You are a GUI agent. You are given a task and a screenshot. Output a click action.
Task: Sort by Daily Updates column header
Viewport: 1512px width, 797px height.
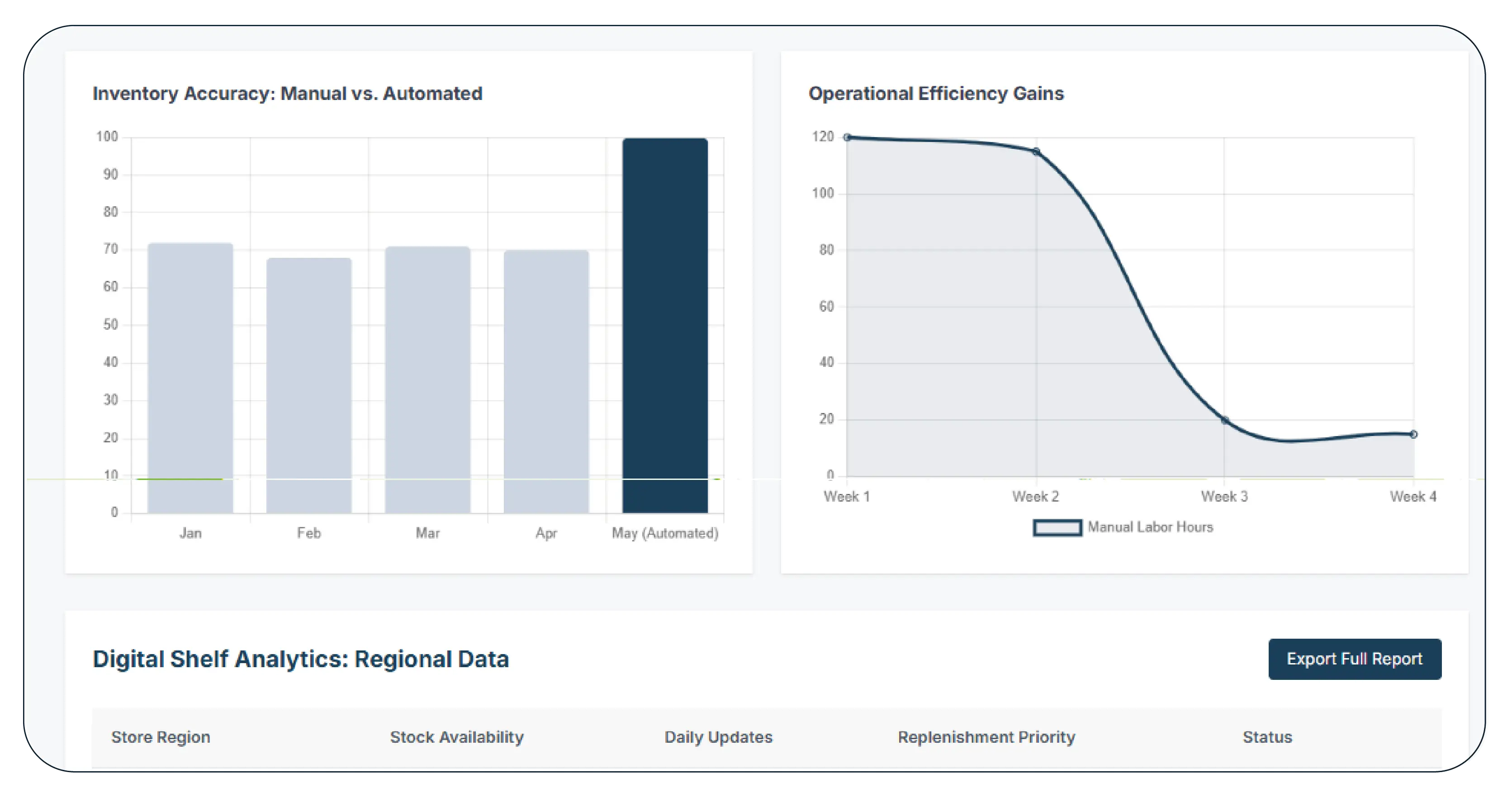[x=718, y=737]
